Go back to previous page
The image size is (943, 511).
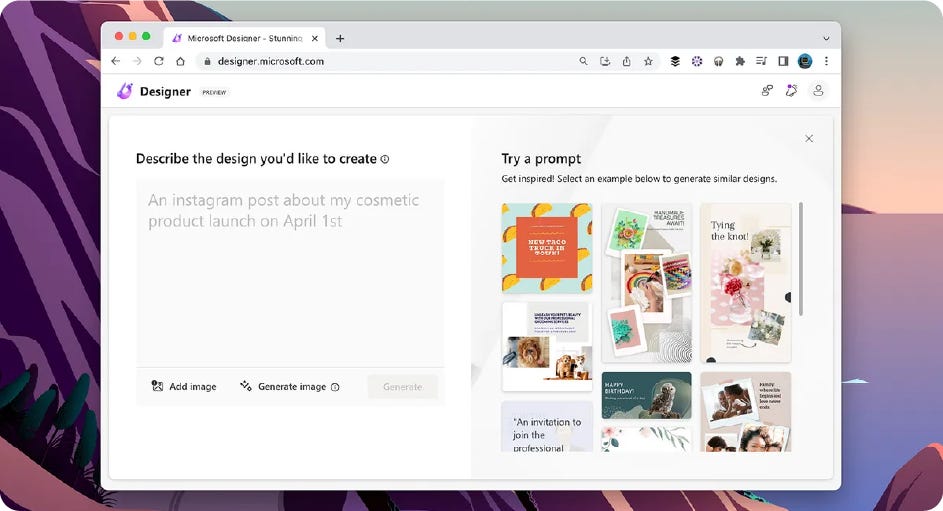(116, 61)
